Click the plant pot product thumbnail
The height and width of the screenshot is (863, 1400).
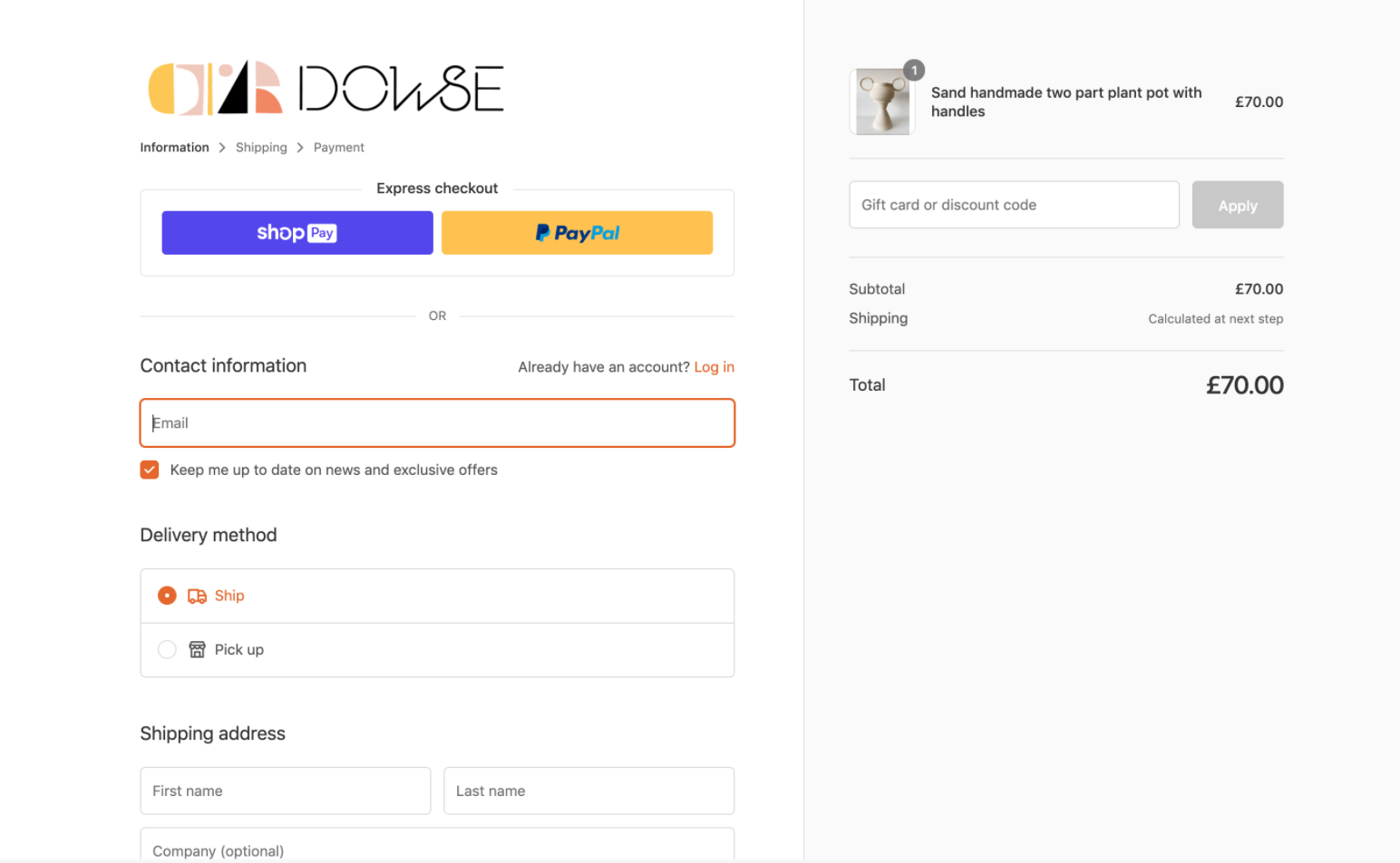pyautogui.click(x=882, y=102)
